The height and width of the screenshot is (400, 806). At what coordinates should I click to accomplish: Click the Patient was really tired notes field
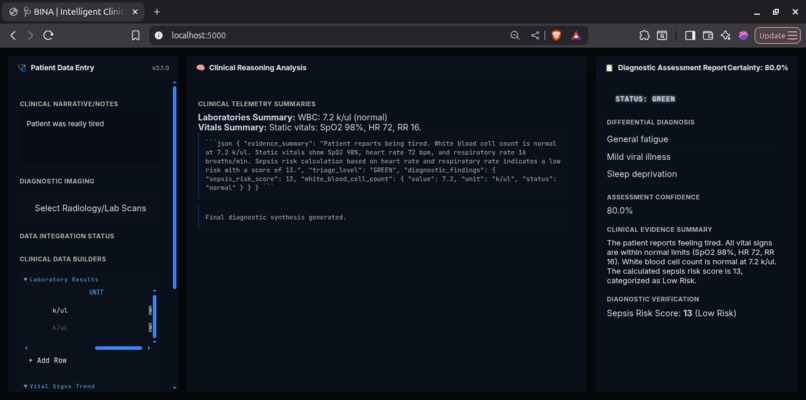pyautogui.click(x=90, y=139)
